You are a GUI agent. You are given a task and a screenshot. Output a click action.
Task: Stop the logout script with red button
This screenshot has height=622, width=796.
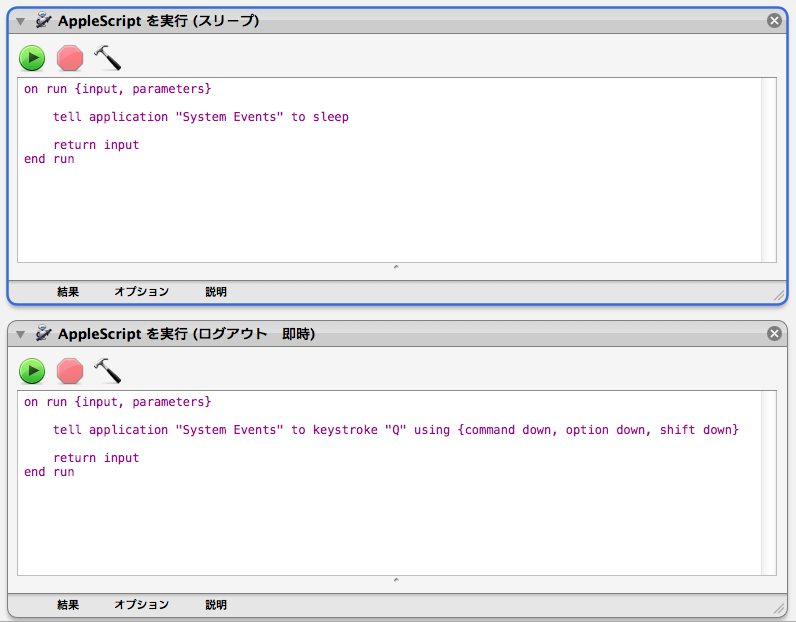70,371
